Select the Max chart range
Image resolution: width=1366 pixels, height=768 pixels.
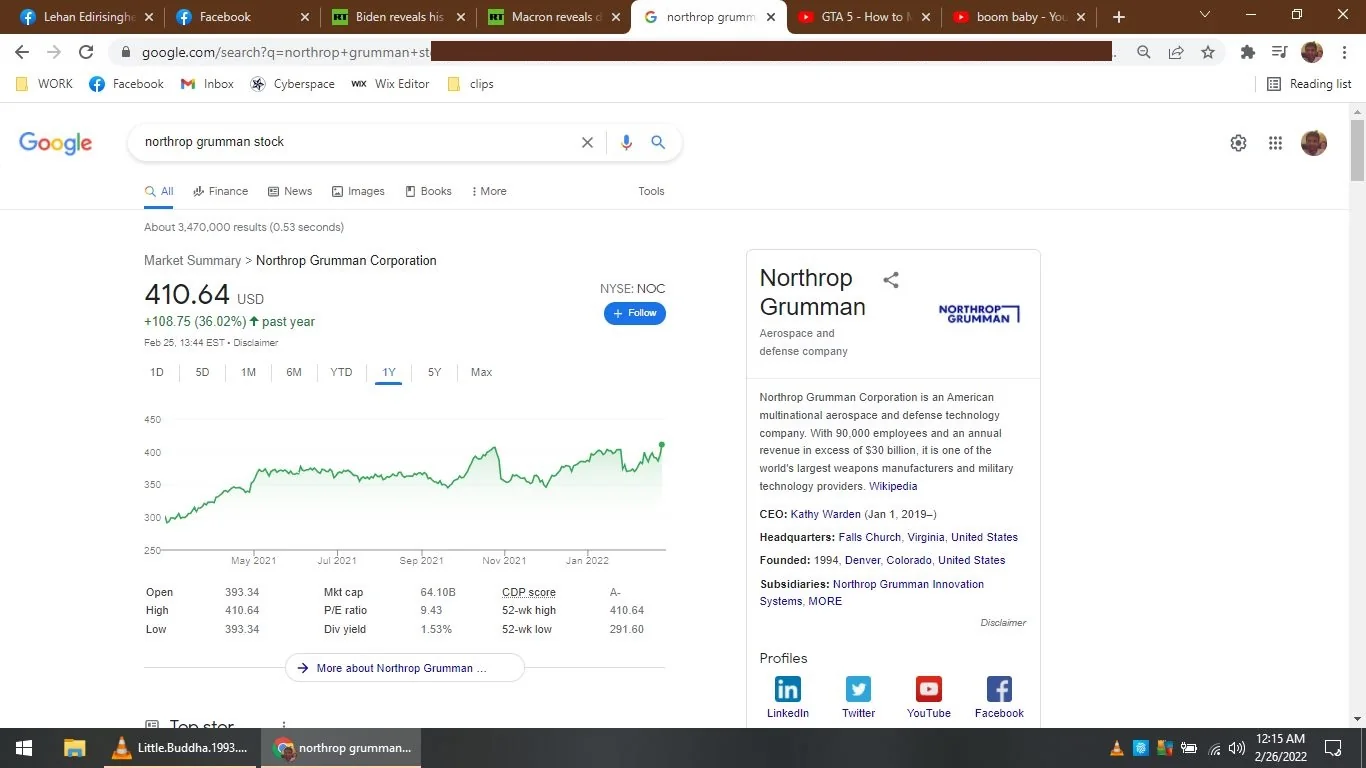(x=481, y=372)
